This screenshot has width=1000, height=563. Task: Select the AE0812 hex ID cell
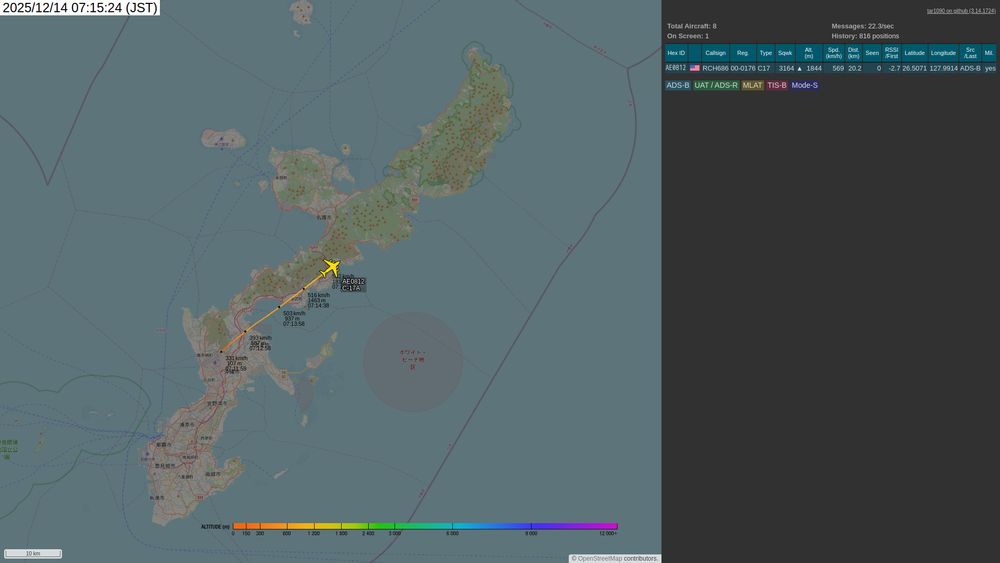pyautogui.click(x=676, y=68)
